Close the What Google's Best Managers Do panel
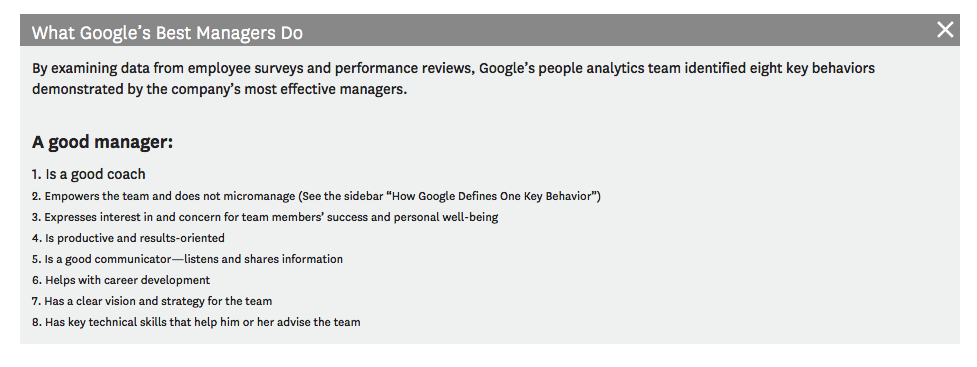977x367 pixels. [x=945, y=29]
